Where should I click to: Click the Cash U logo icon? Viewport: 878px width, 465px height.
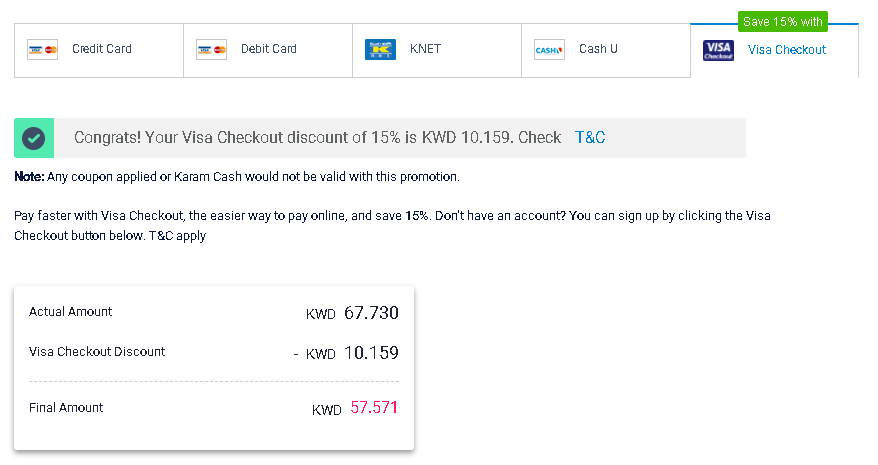[x=549, y=50]
